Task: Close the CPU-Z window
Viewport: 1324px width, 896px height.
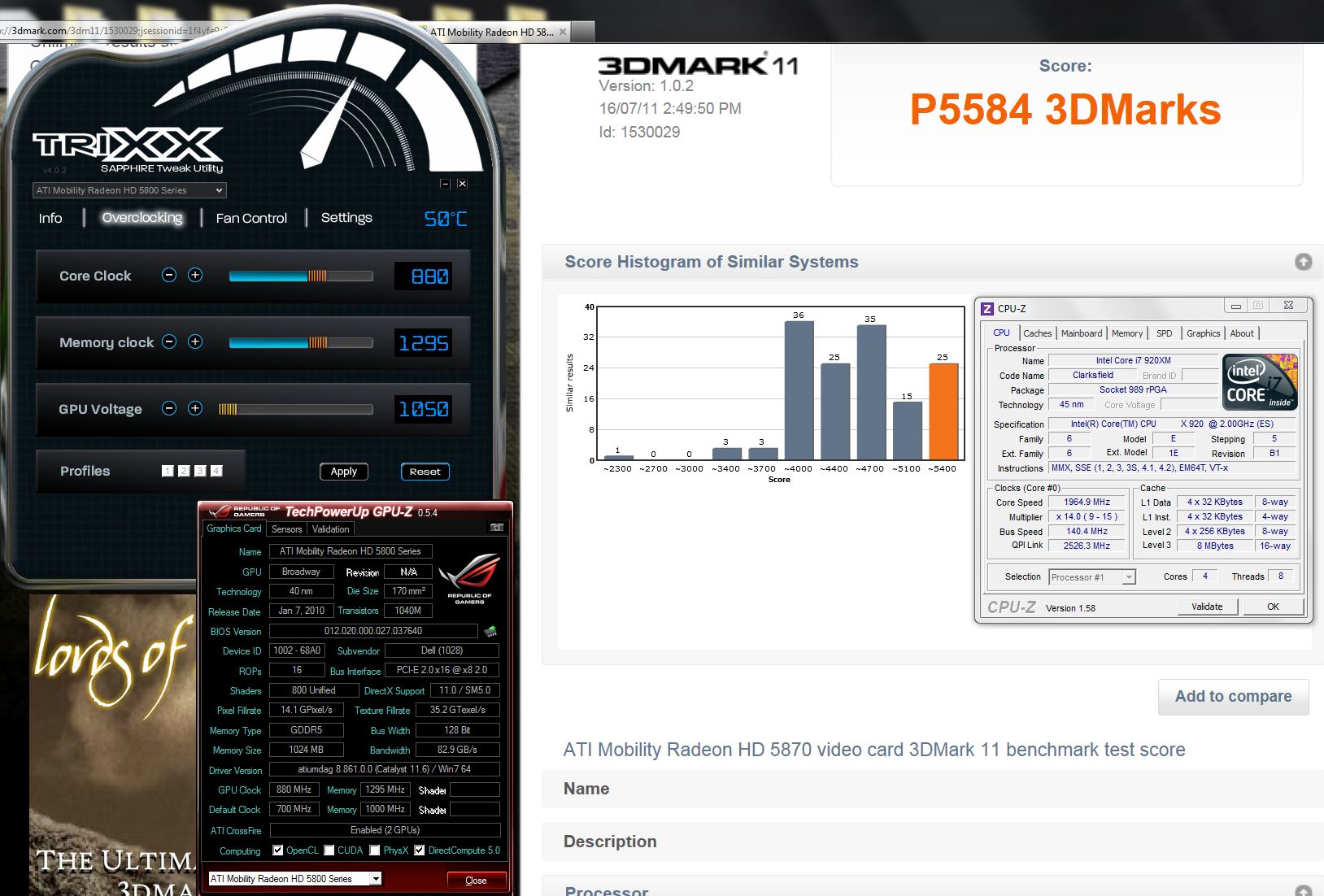Action: (1288, 306)
